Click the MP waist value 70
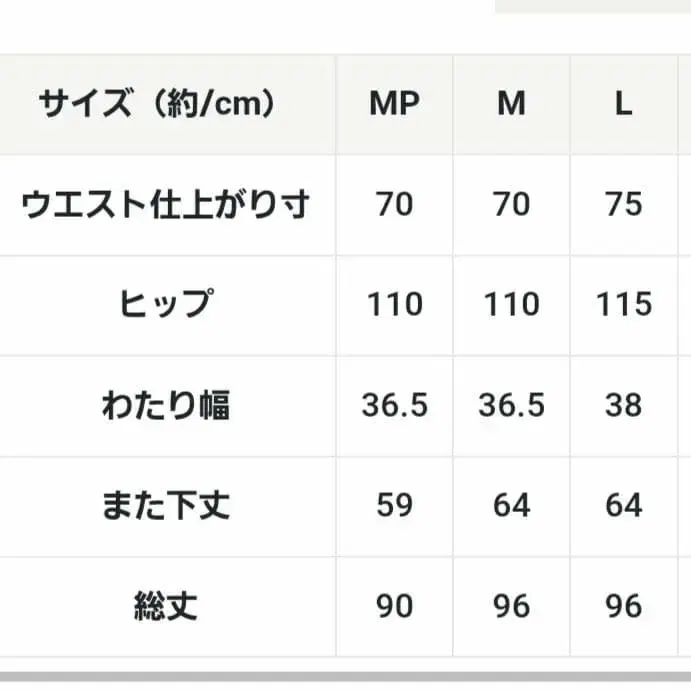691x691 pixels. pos(394,205)
